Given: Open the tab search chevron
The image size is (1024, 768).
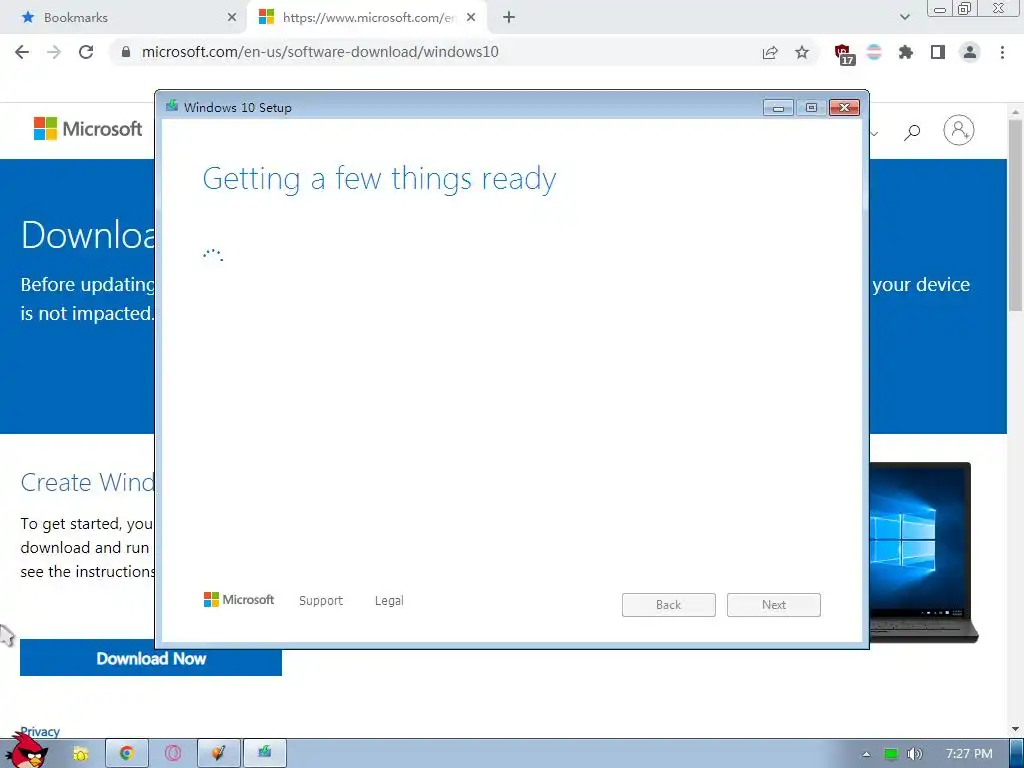Looking at the screenshot, I should pyautogui.click(x=904, y=18).
